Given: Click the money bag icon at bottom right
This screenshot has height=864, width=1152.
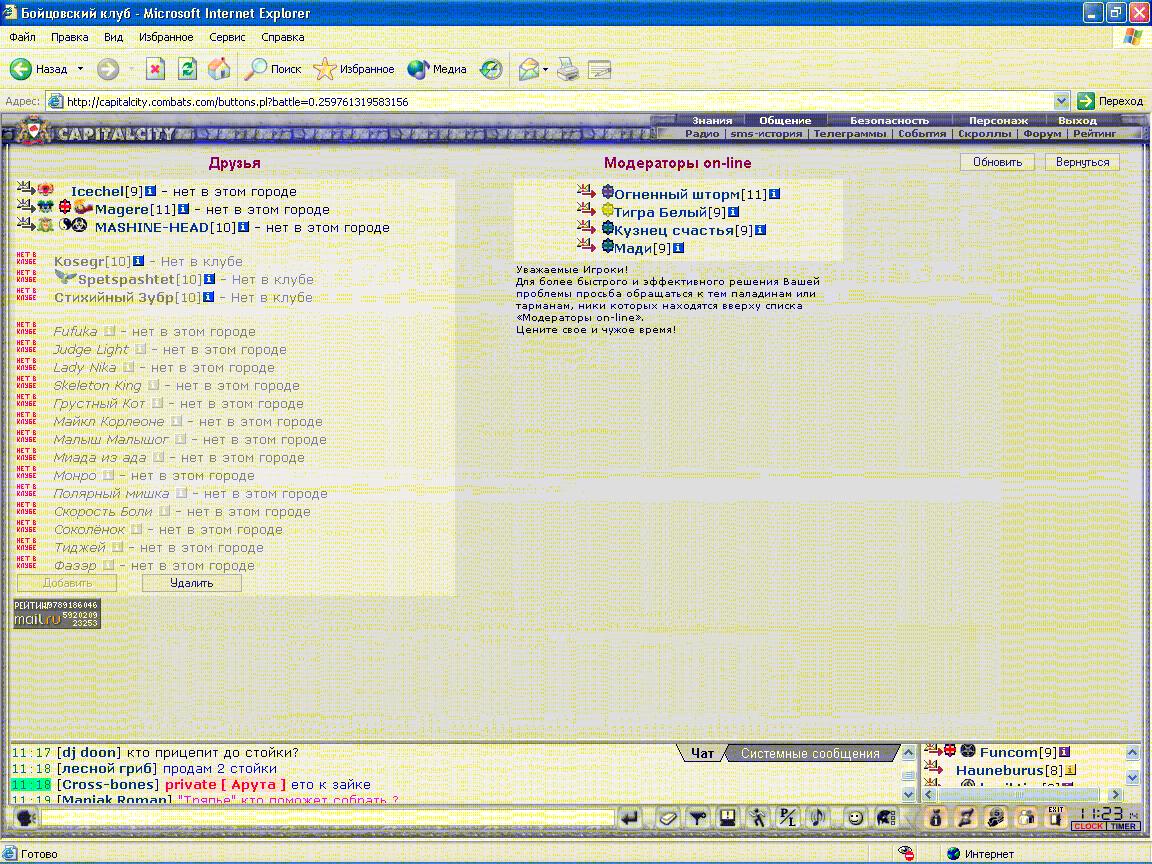Looking at the screenshot, I should tap(935, 818).
